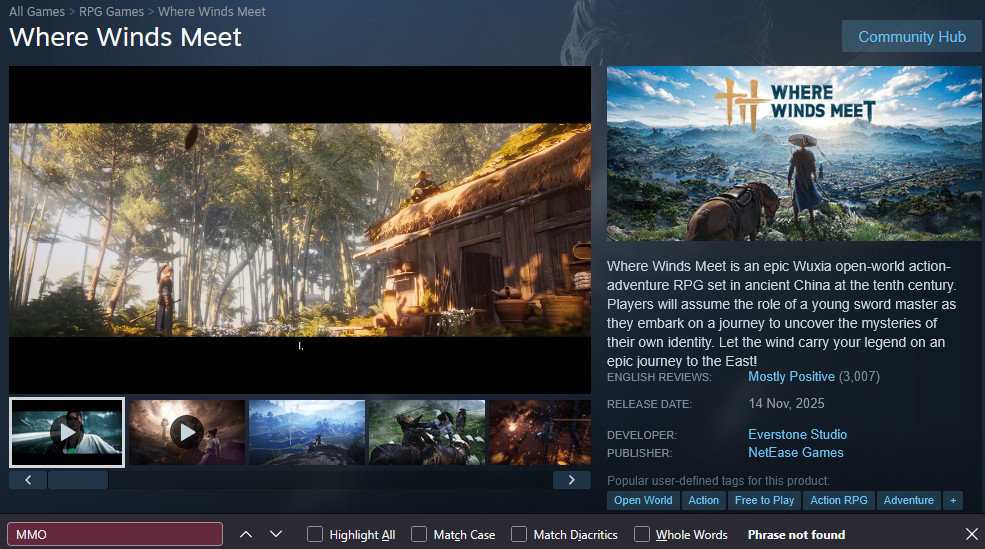The width and height of the screenshot is (985, 549).
Task: Play the first trailer thumbnail
Action: coord(67,432)
